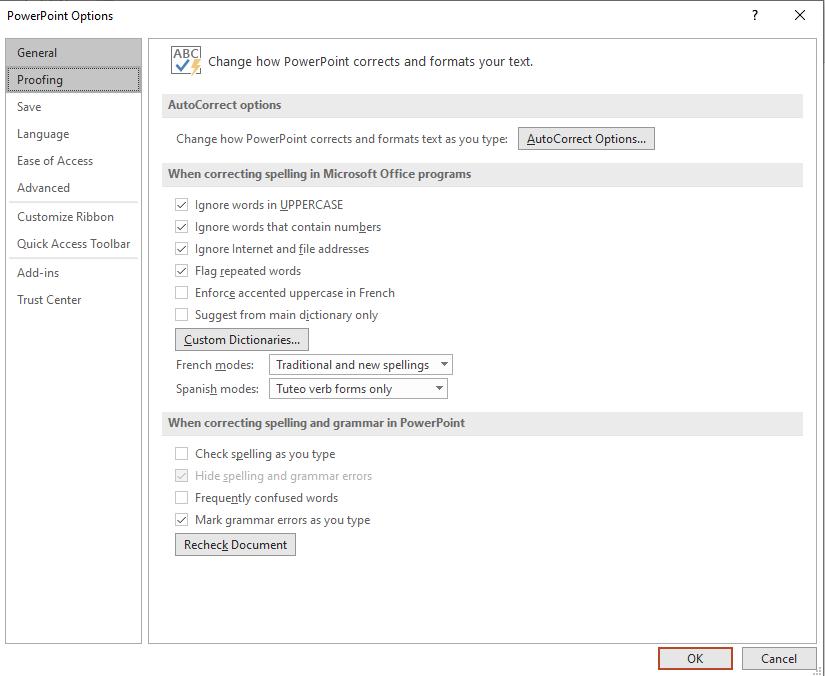Image resolution: width=825 pixels, height=676 pixels.
Task: Uncheck Flag repeated words
Action: [182, 271]
